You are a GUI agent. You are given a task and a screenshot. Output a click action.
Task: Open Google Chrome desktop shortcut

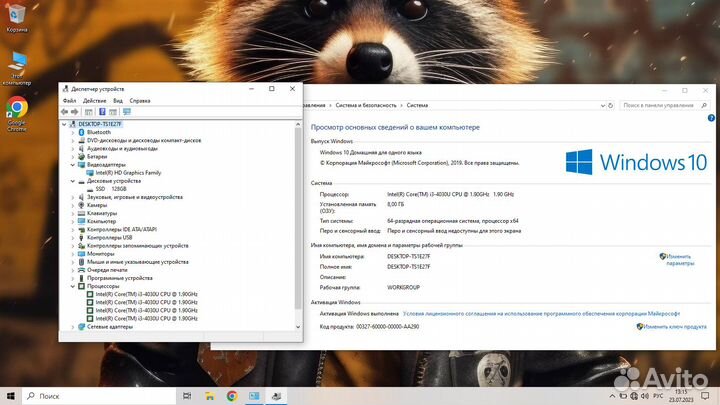point(17,113)
